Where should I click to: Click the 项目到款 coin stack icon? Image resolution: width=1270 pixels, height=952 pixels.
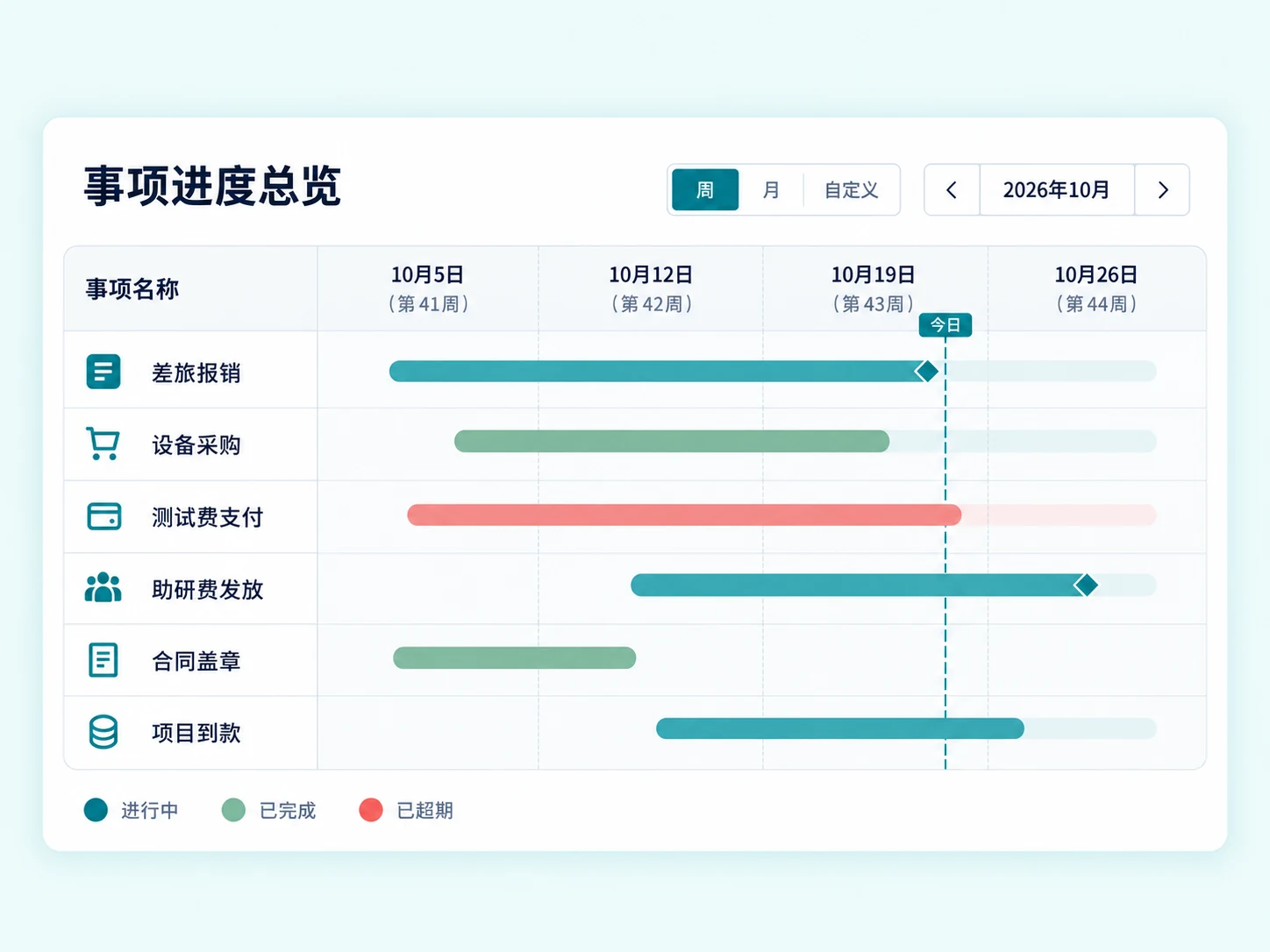coord(103,732)
